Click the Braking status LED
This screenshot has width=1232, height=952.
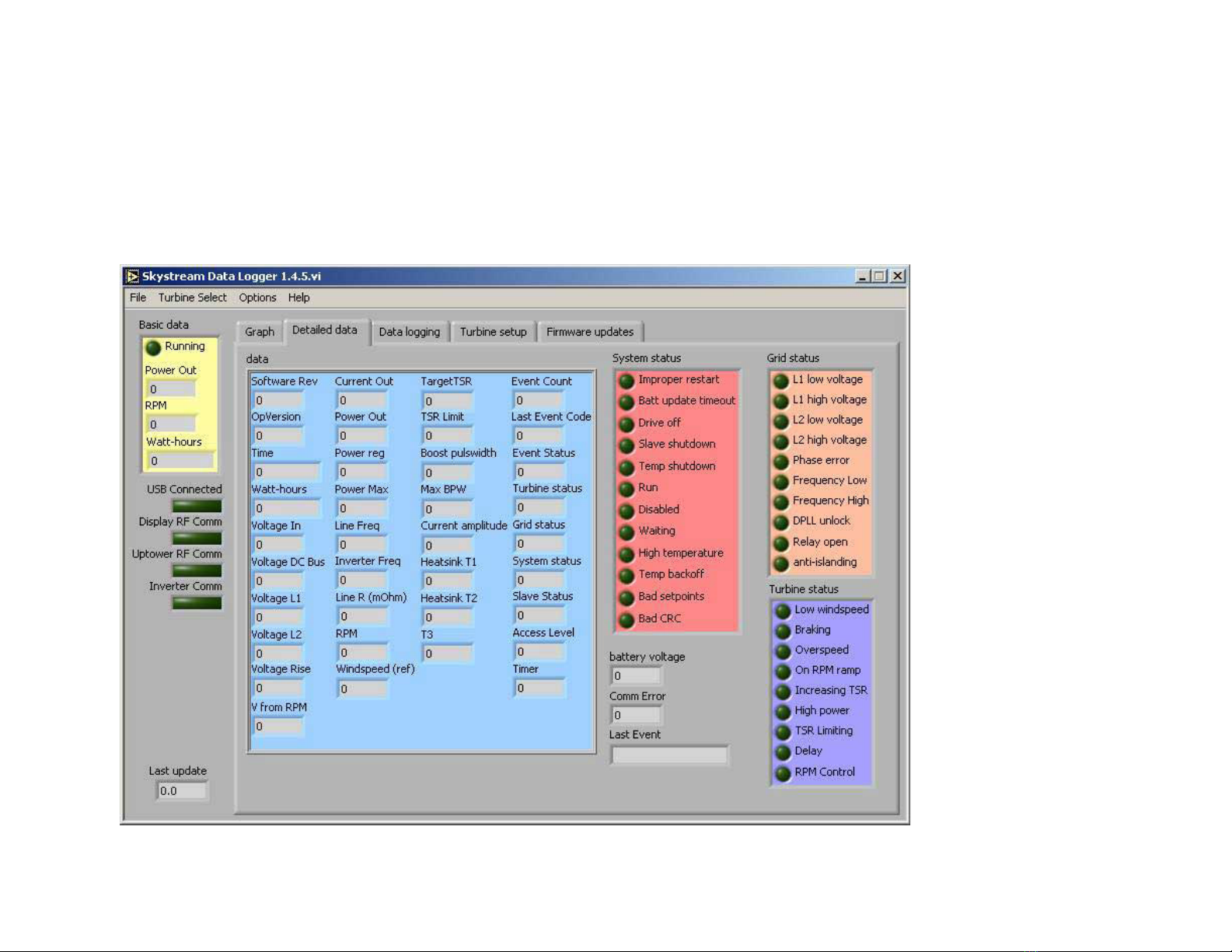point(783,631)
